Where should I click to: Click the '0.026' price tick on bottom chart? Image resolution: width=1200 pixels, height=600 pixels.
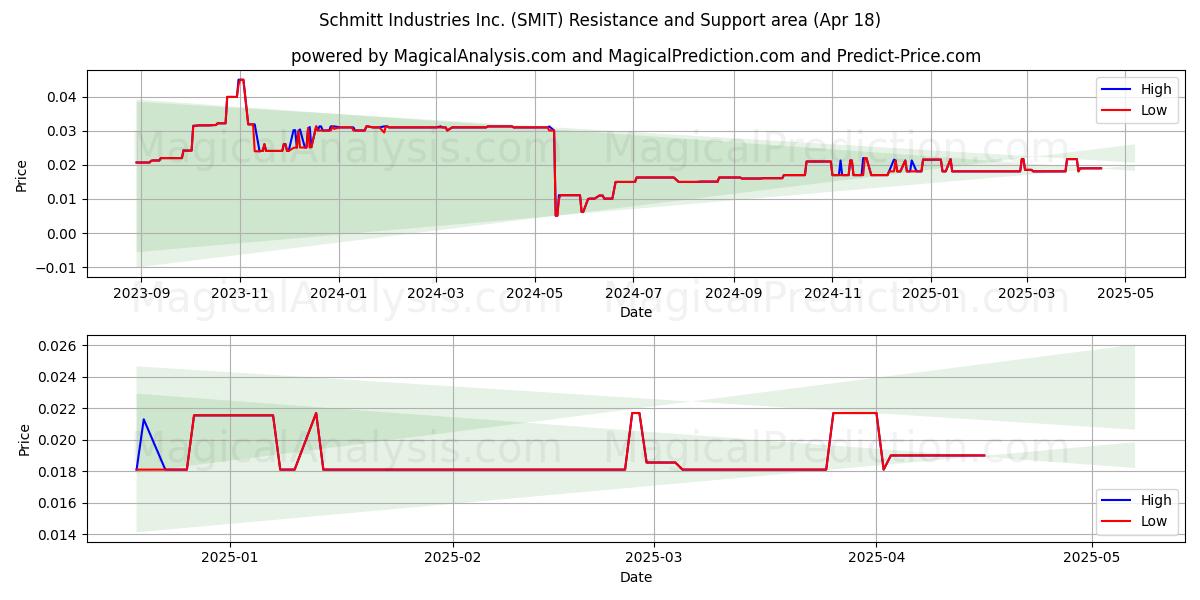58,345
